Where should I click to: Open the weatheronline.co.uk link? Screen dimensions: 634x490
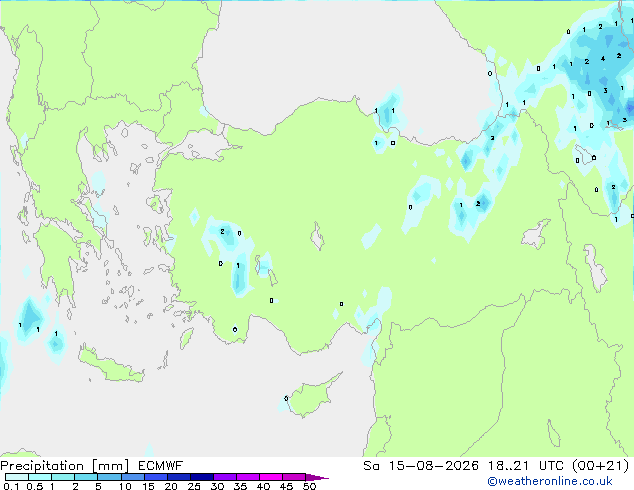point(549,481)
